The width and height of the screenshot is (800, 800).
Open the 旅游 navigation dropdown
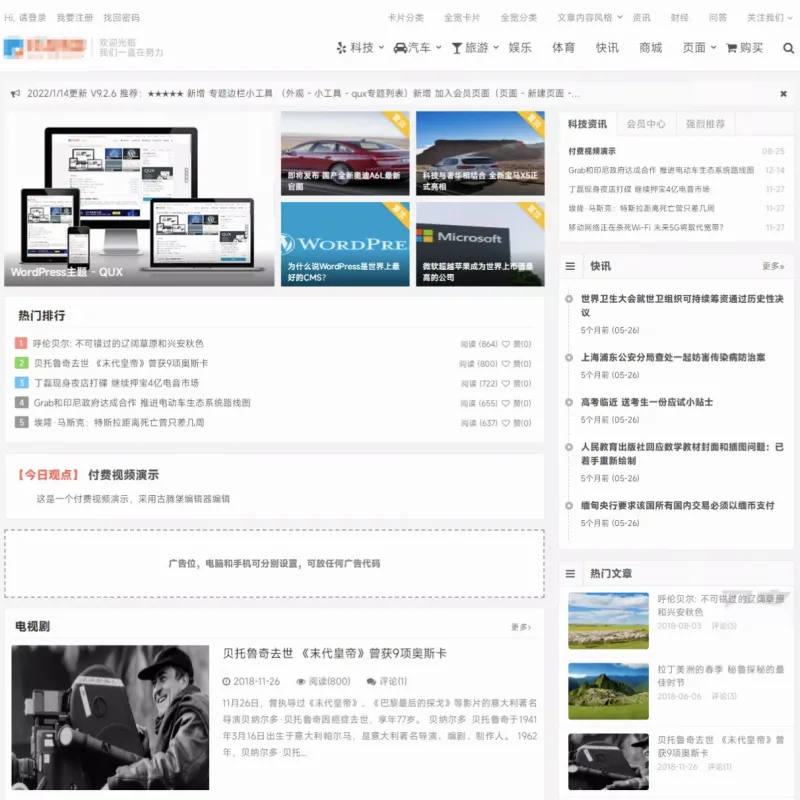tap(475, 48)
